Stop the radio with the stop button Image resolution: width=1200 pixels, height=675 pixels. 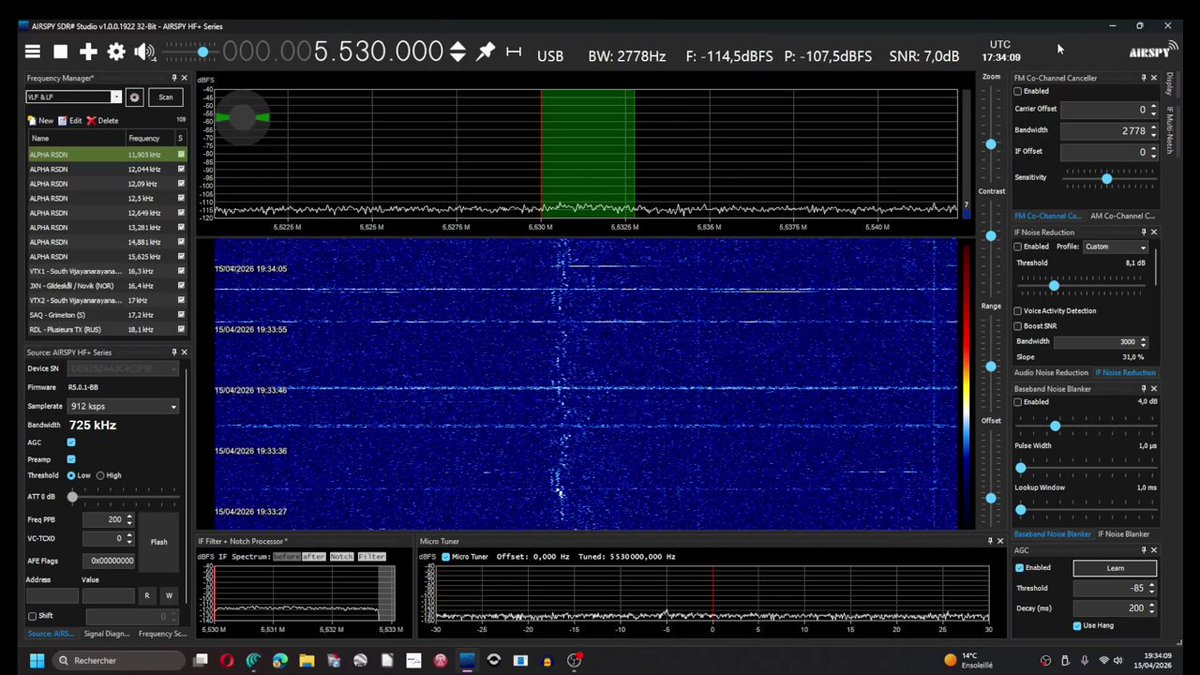coord(61,51)
